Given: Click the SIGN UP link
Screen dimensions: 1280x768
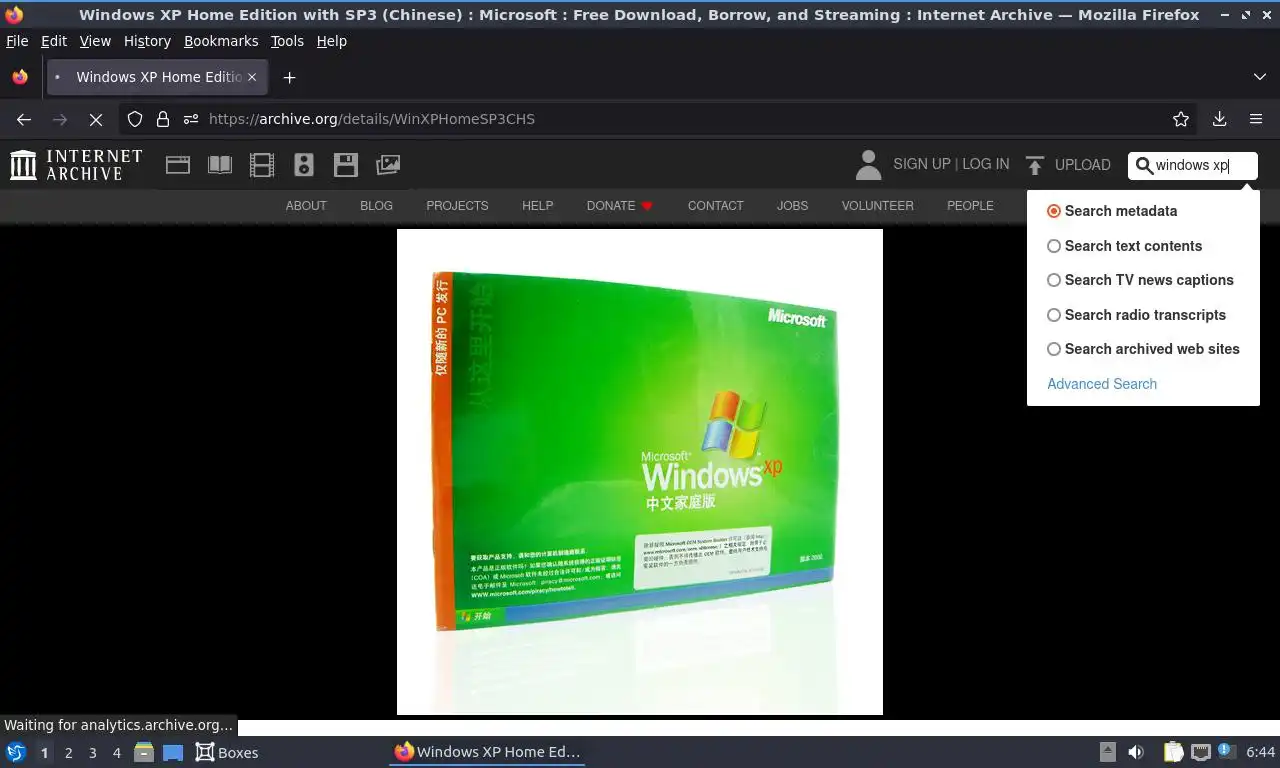Looking at the screenshot, I should pyautogui.click(x=922, y=164).
